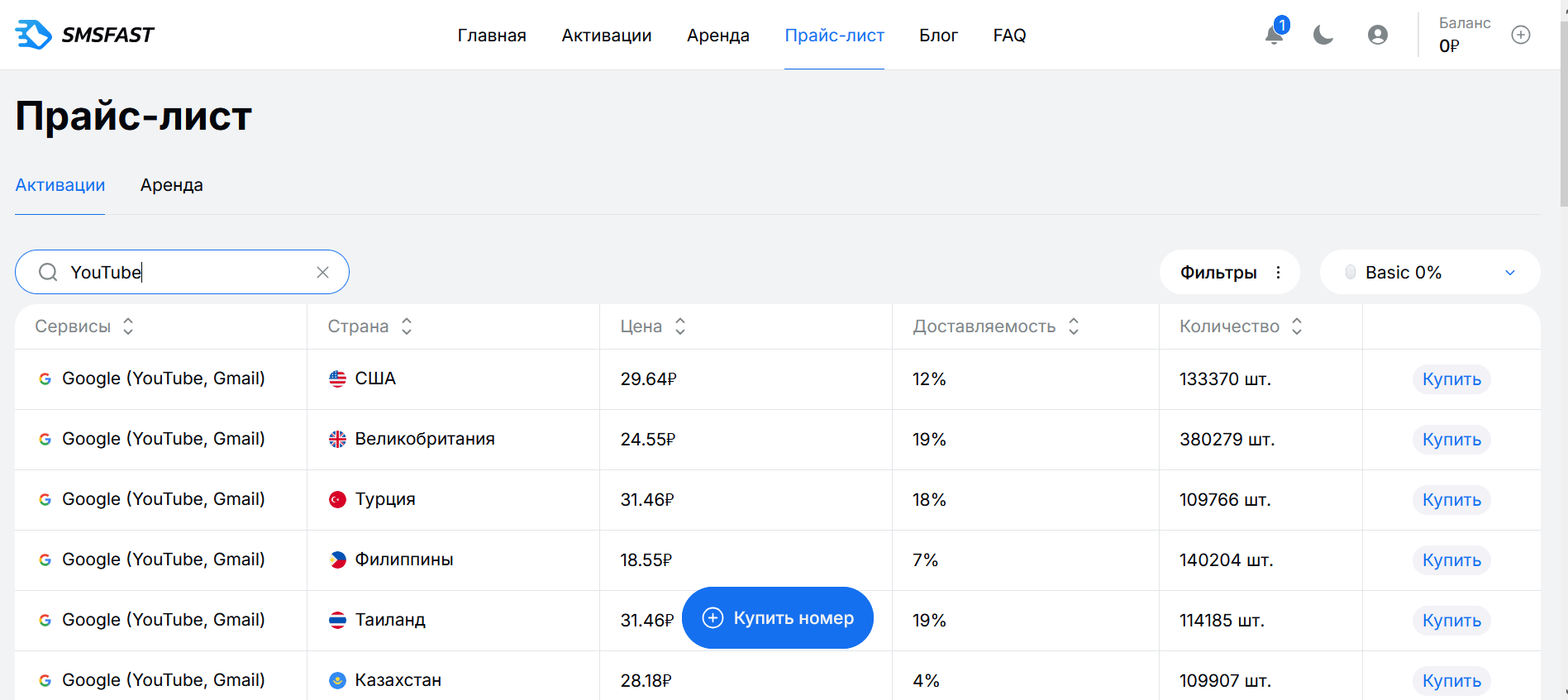The image size is (1568, 700).
Task: Open the FAQ page
Action: pos(1010,36)
